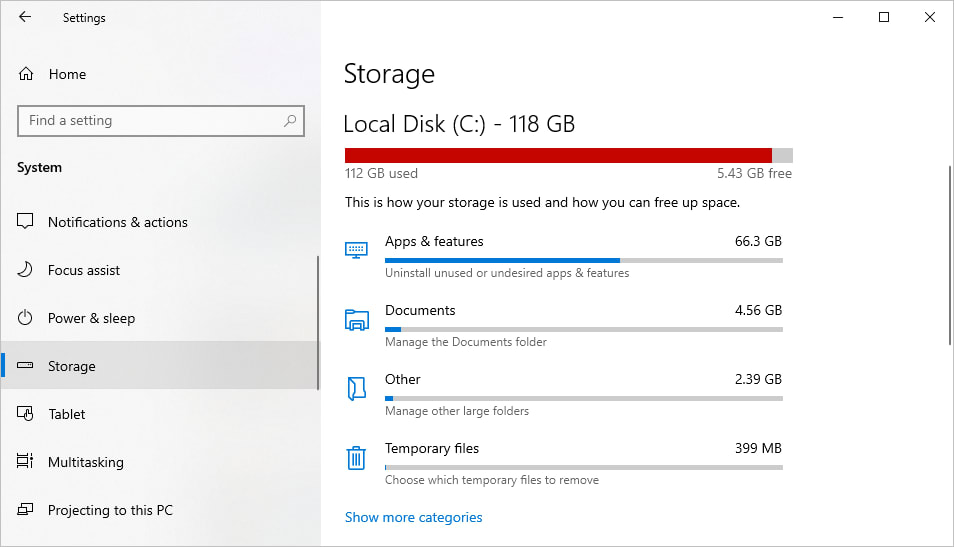Click the Tablet icon in sidebar
This screenshot has height=547, width=954.
(x=27, y=414)
